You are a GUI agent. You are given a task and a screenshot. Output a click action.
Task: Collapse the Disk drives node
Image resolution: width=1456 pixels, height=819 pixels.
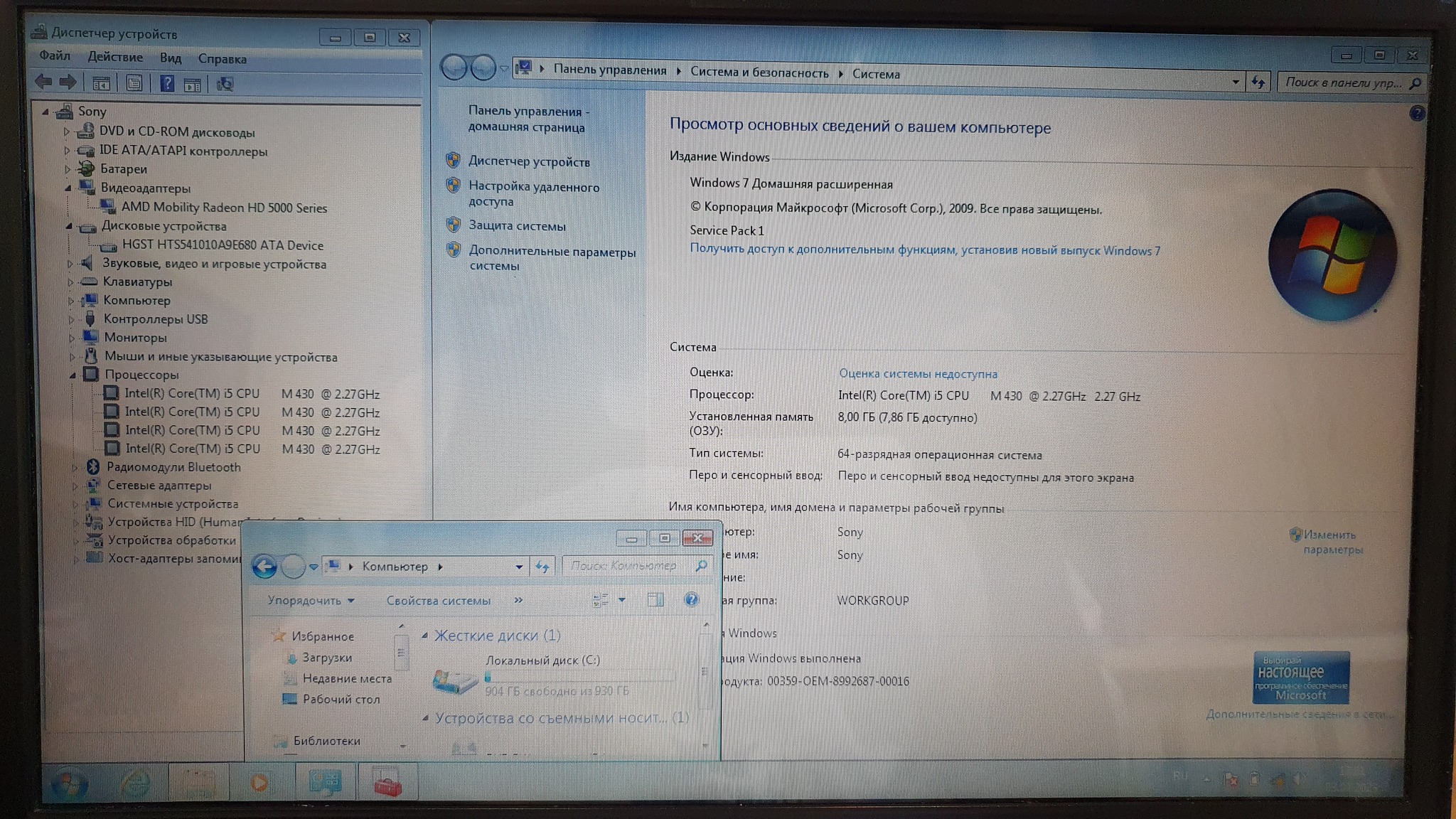point(70,226)
